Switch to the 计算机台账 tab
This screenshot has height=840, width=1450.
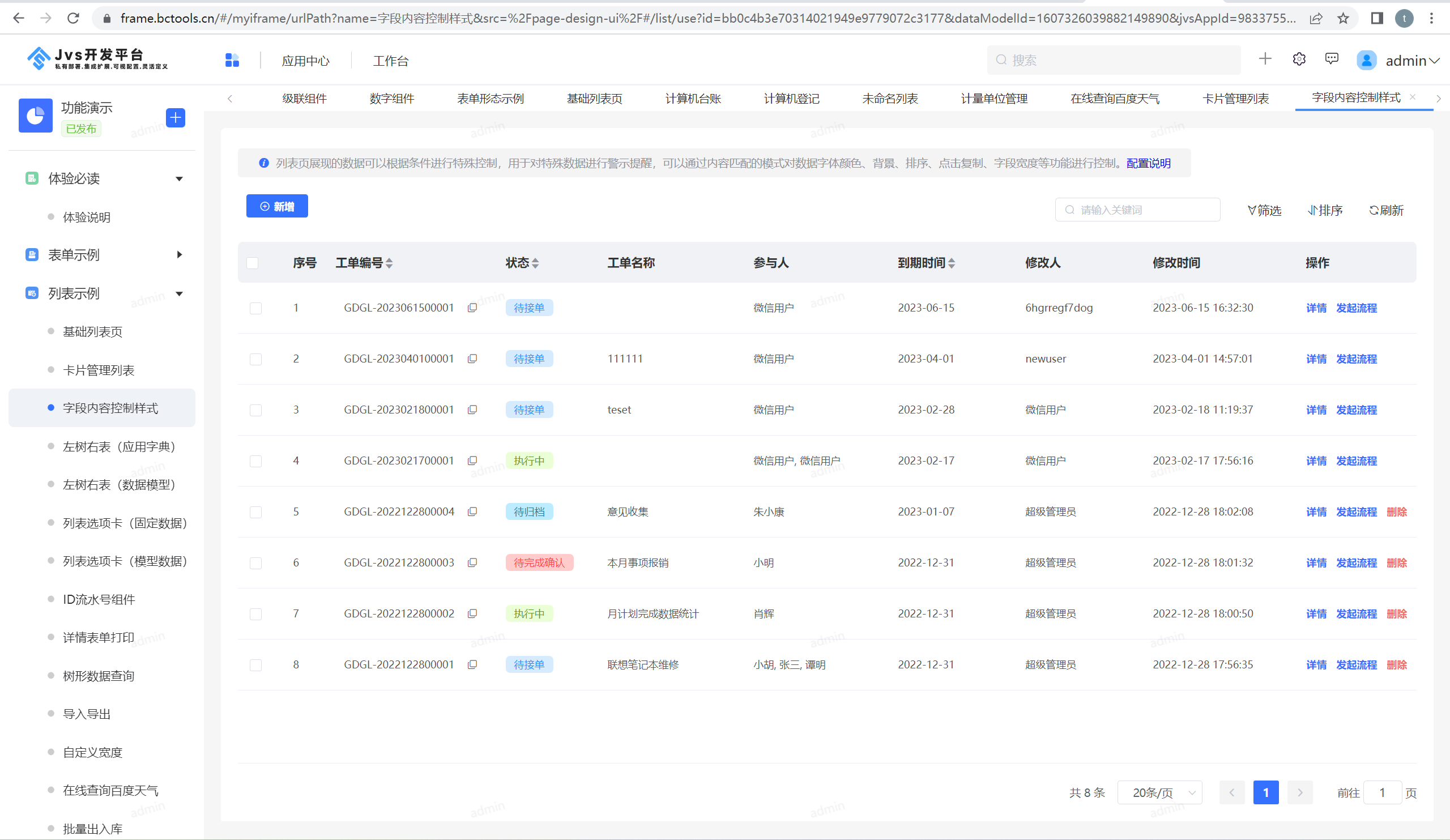(x=693, y=99)
